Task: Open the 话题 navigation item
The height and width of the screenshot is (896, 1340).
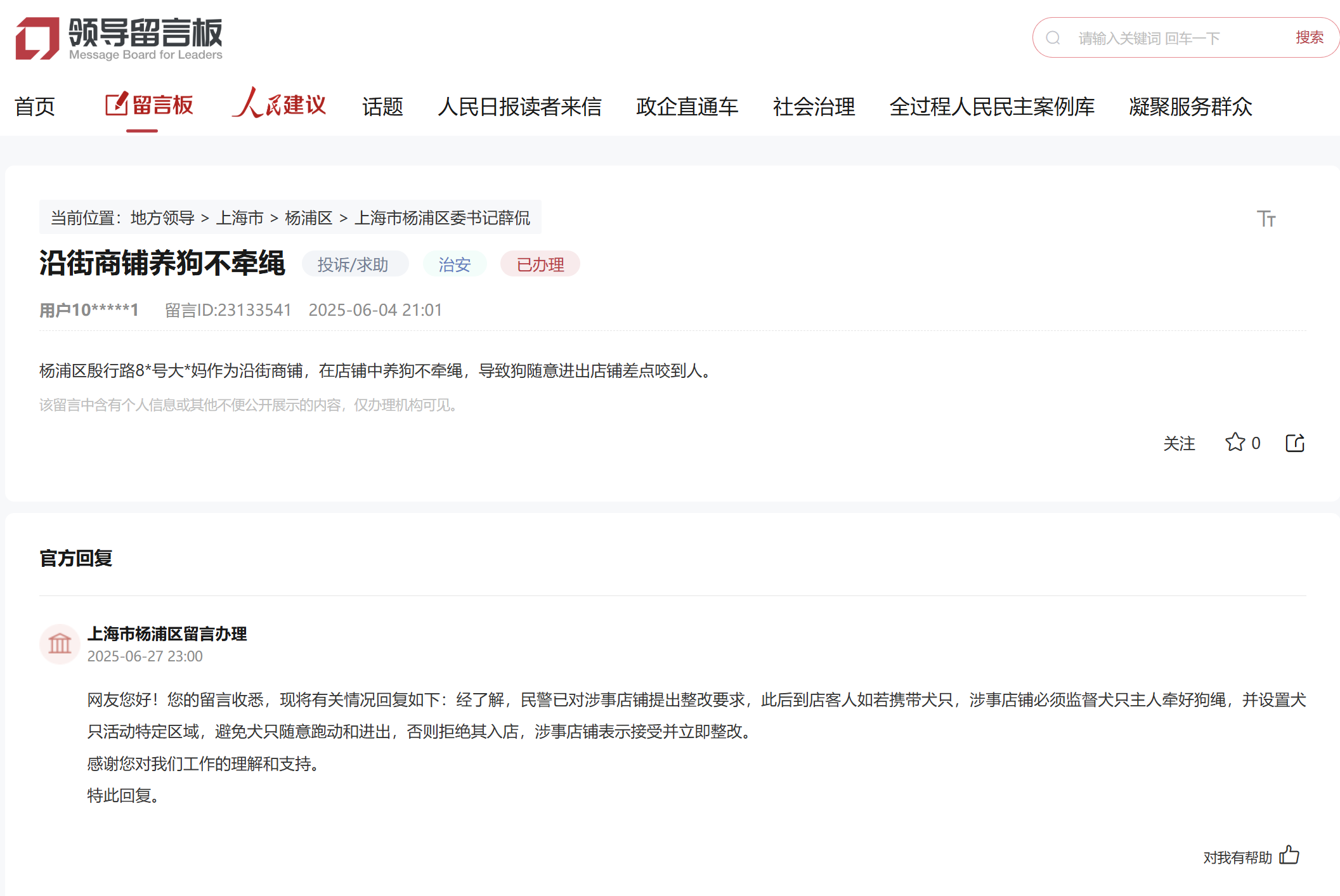Action: click(x=382, y=107)
